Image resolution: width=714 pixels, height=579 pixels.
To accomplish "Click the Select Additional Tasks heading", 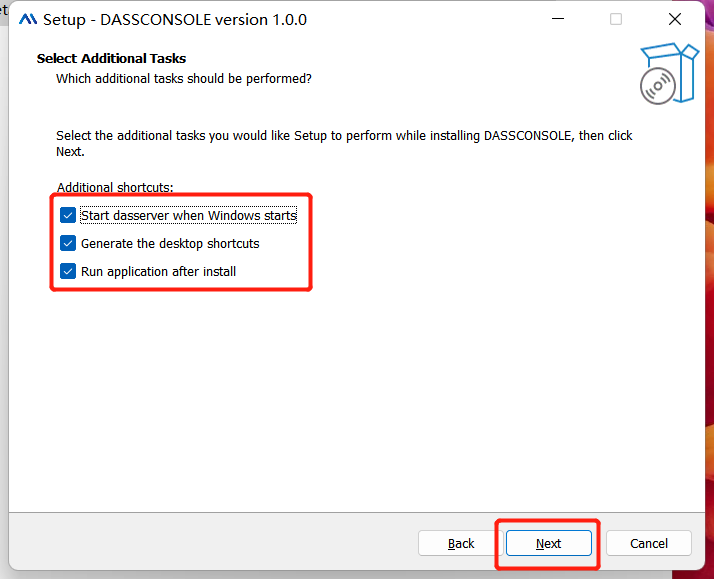I will (x=112, y=58).
